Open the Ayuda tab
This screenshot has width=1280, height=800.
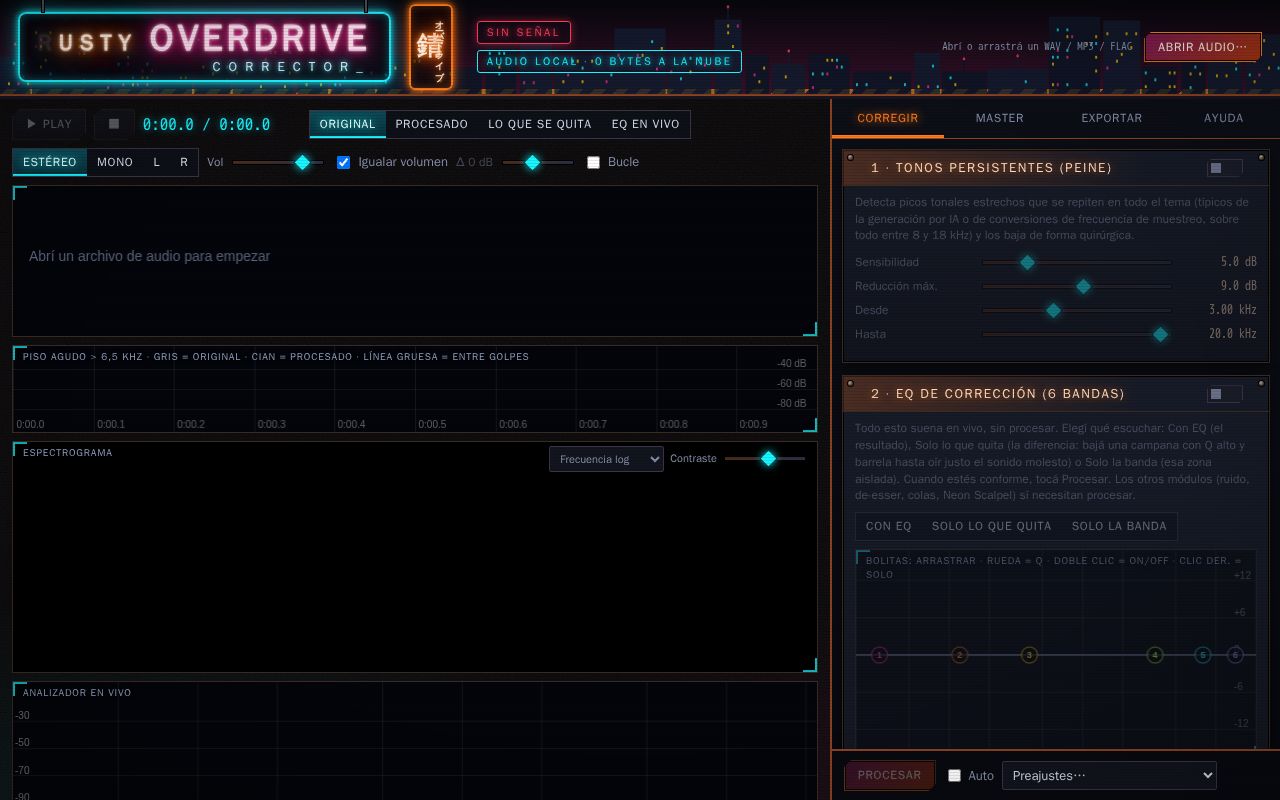[x=1224, y=118]
